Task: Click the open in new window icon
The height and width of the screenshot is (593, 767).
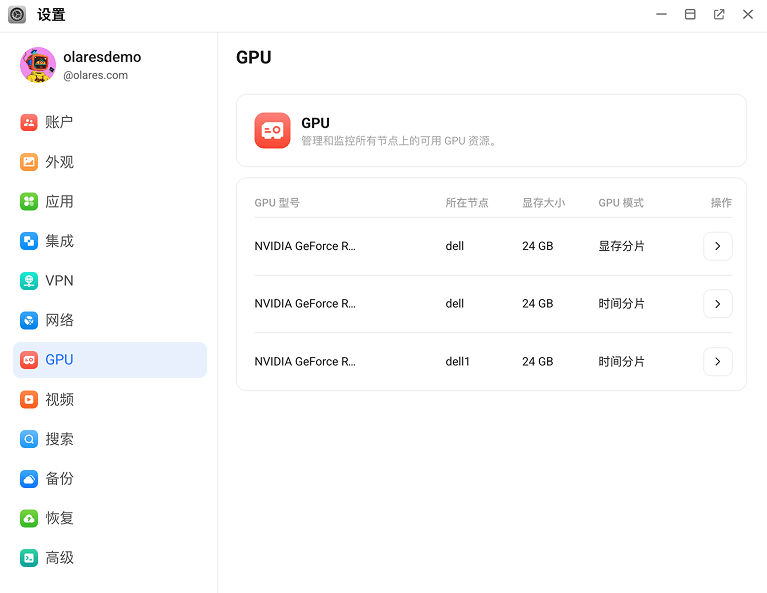Action: click(719, 14)
